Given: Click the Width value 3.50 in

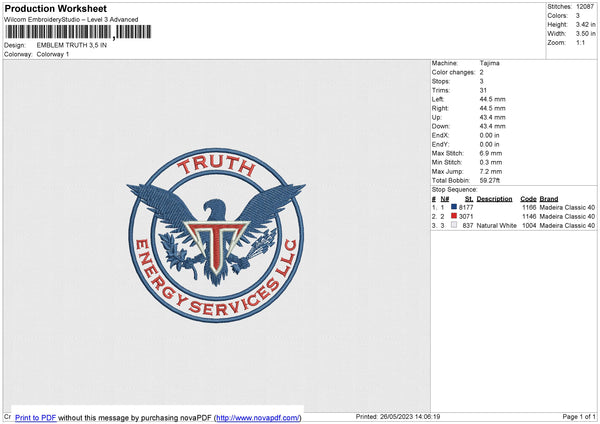Looking at the screenshot, I should pos(586,34).
